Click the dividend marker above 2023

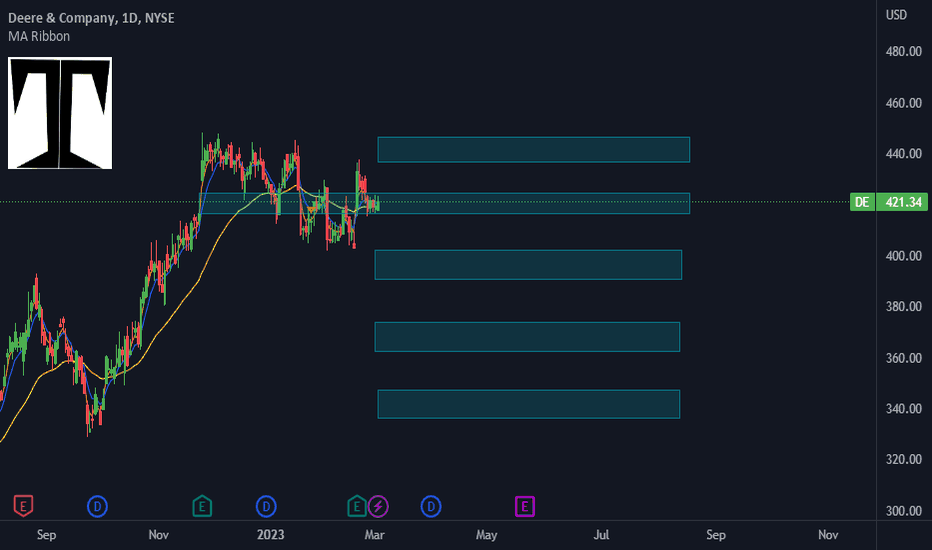[x=266, y=507]
